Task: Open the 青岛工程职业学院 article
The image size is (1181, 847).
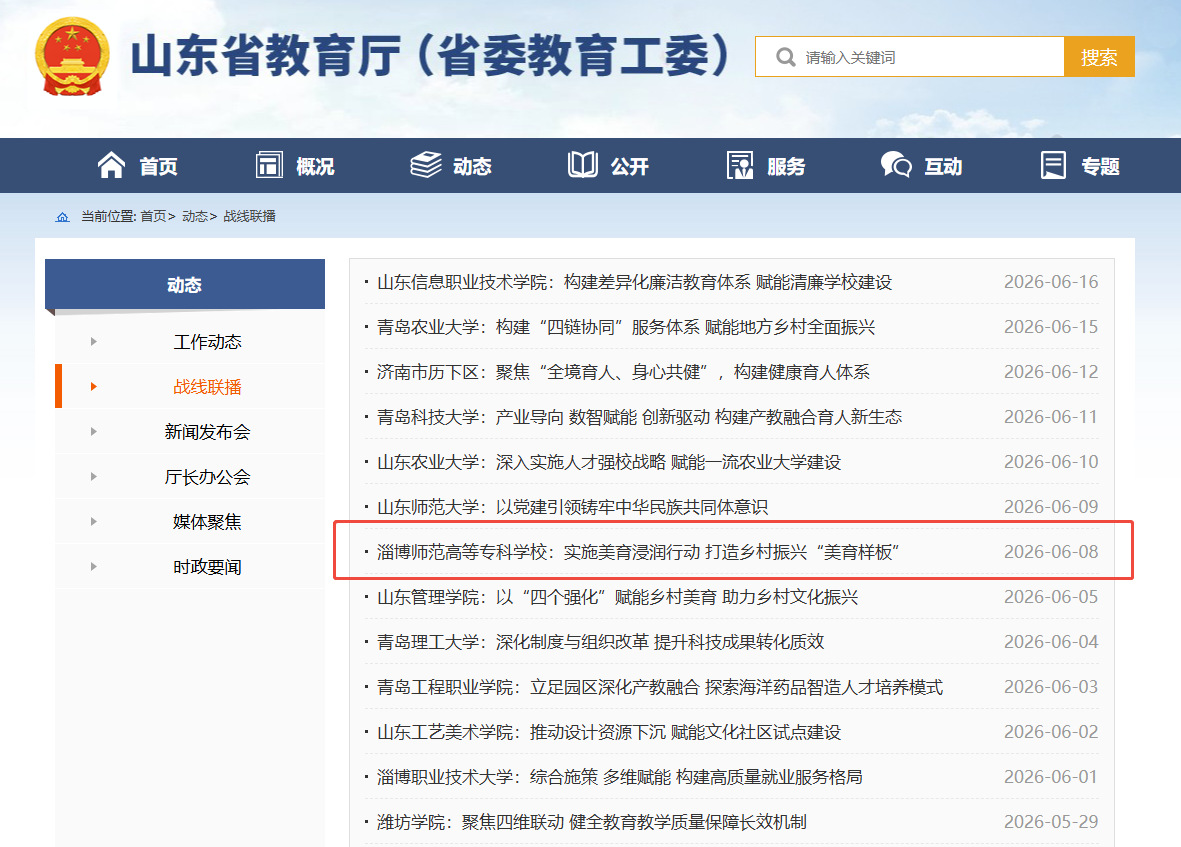Action: click(x=660, y=687)
